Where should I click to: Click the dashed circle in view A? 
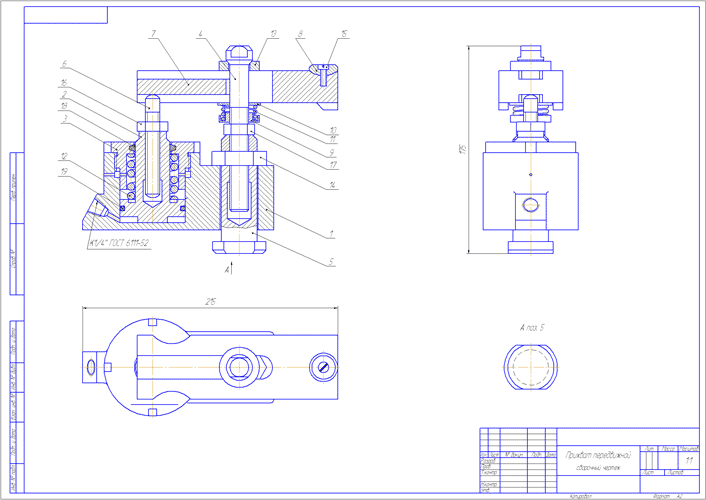click(530, 367)
